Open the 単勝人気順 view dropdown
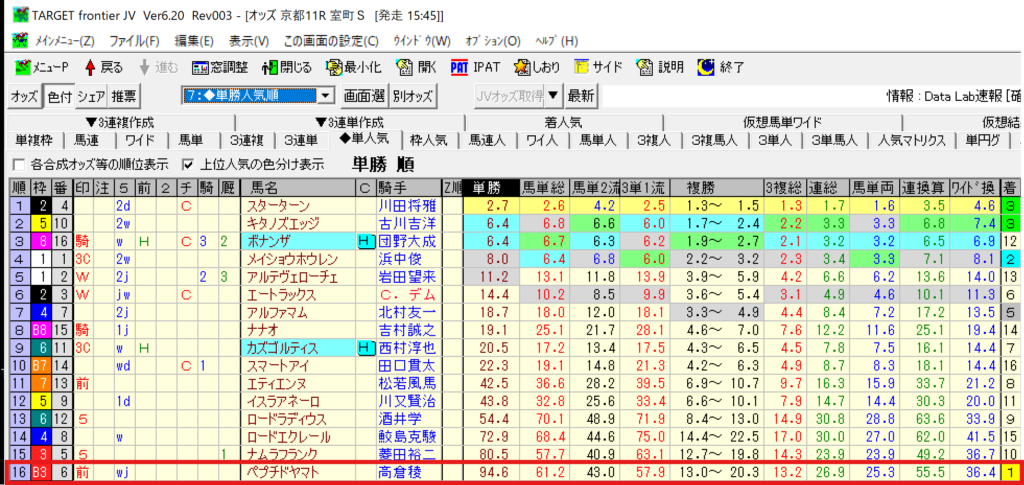The width and height of the screenshot is (1024, 485). pos(325,96)
